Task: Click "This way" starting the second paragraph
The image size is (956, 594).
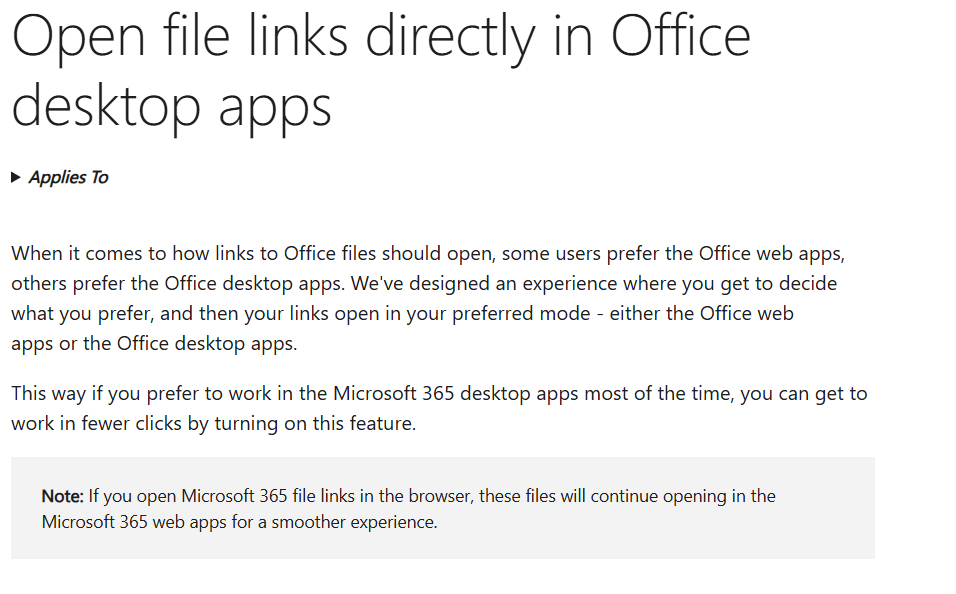Action: (x=46, y=393)
